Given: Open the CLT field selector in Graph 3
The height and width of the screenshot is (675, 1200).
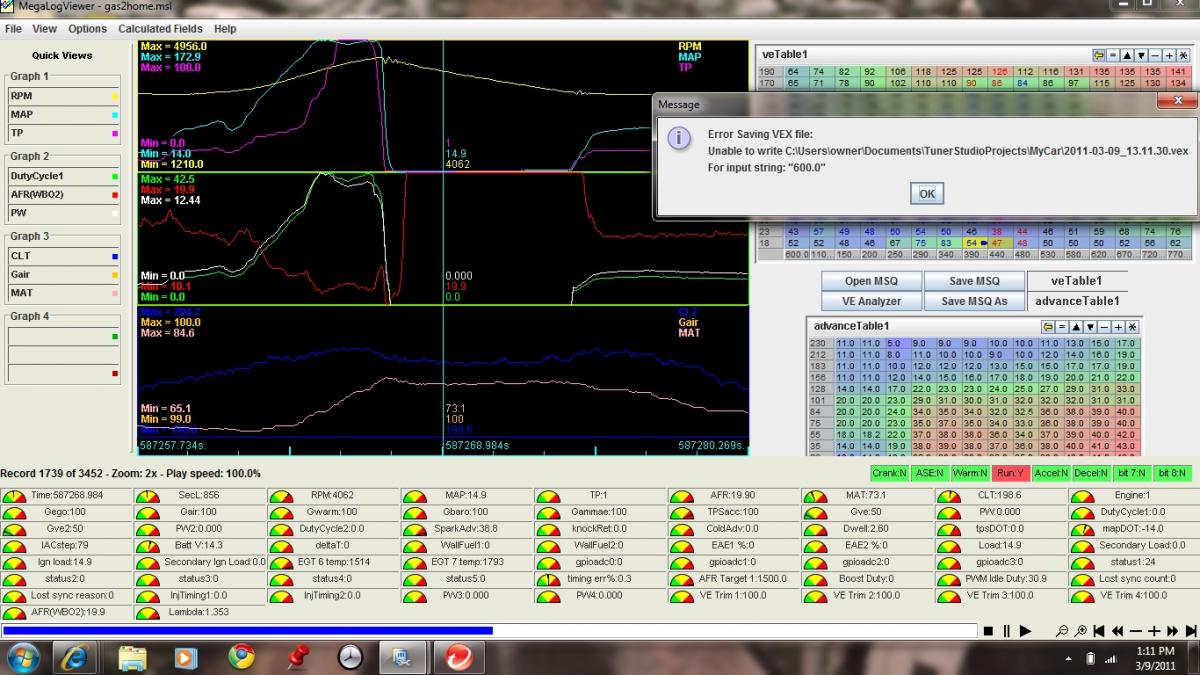Looking at the screenshot, I should [x=64, y=256].
